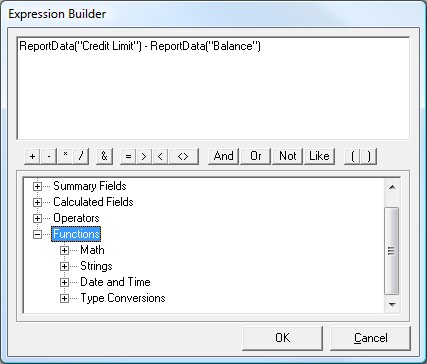Image resolution: width=427 pixels, height=364 pixels.
Task: Confirm the expression with OK
Action: [x=283, y=338]
